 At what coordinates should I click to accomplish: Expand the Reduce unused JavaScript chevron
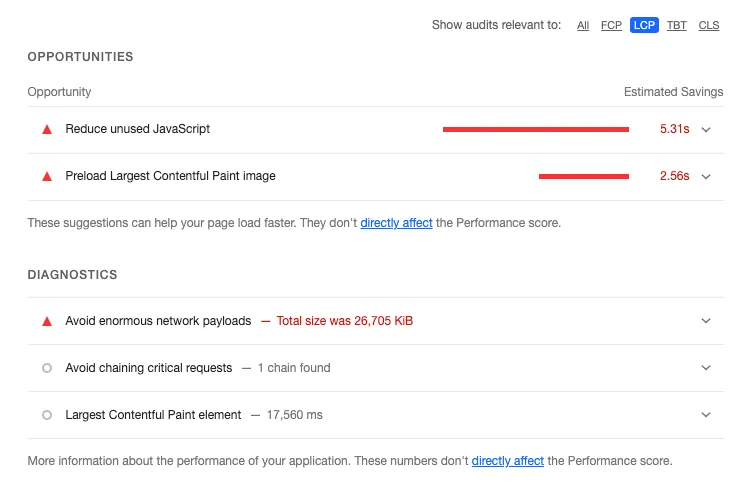coord(706,129)
